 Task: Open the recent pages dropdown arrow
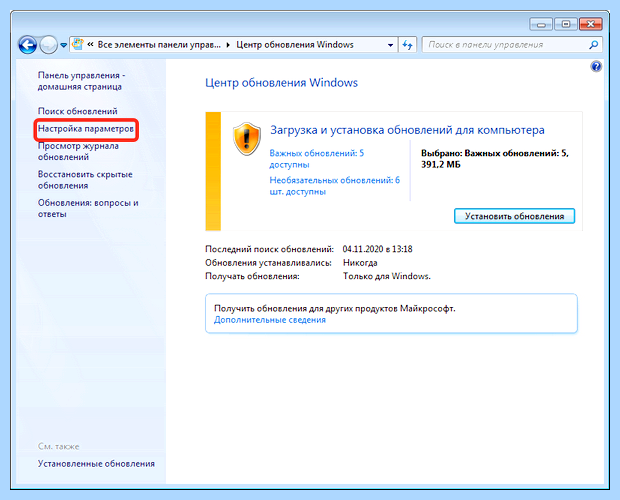click(63, 45)
